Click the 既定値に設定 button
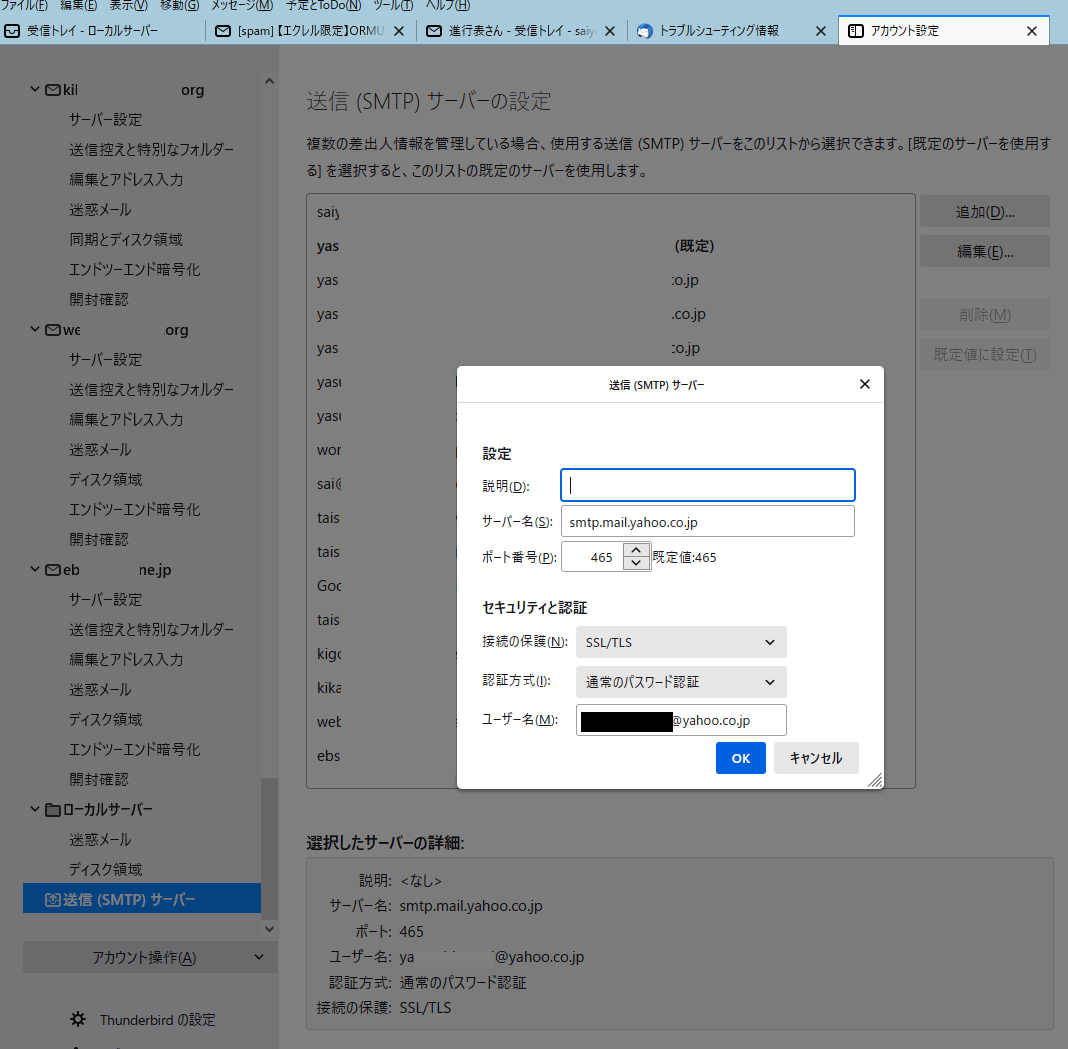Viewport: 1068px width, 1049px height. [984, 354]
